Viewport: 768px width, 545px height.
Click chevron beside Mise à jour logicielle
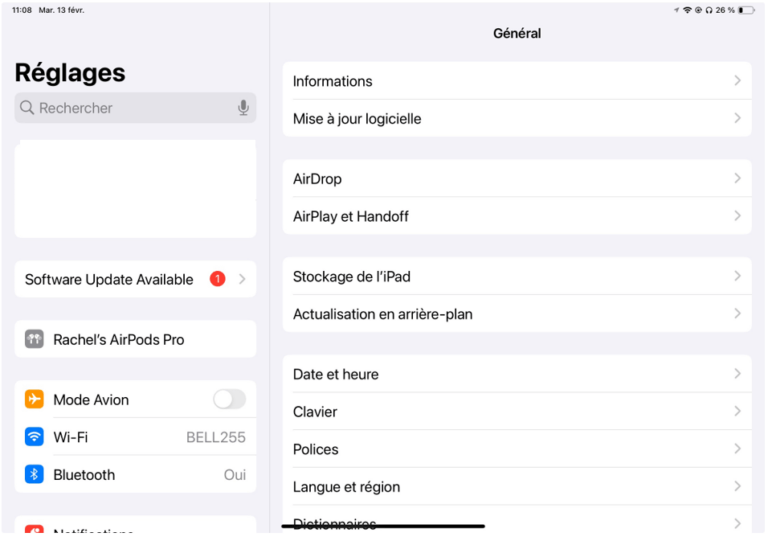point(738,118)
